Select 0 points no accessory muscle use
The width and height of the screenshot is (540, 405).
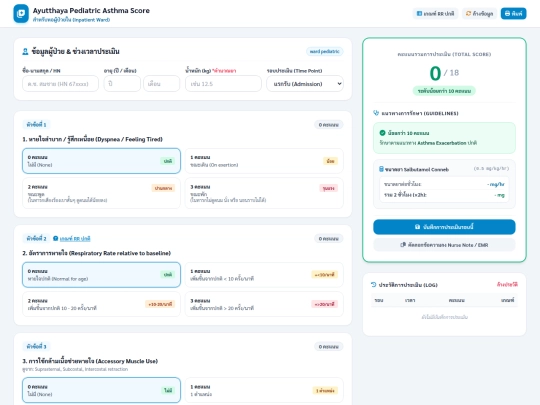click(x=101, y=390)
